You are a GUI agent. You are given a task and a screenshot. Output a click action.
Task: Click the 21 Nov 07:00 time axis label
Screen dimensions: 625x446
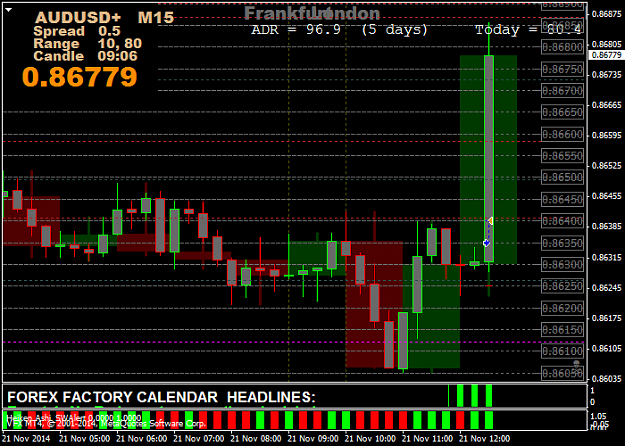[x=199, y=439]
